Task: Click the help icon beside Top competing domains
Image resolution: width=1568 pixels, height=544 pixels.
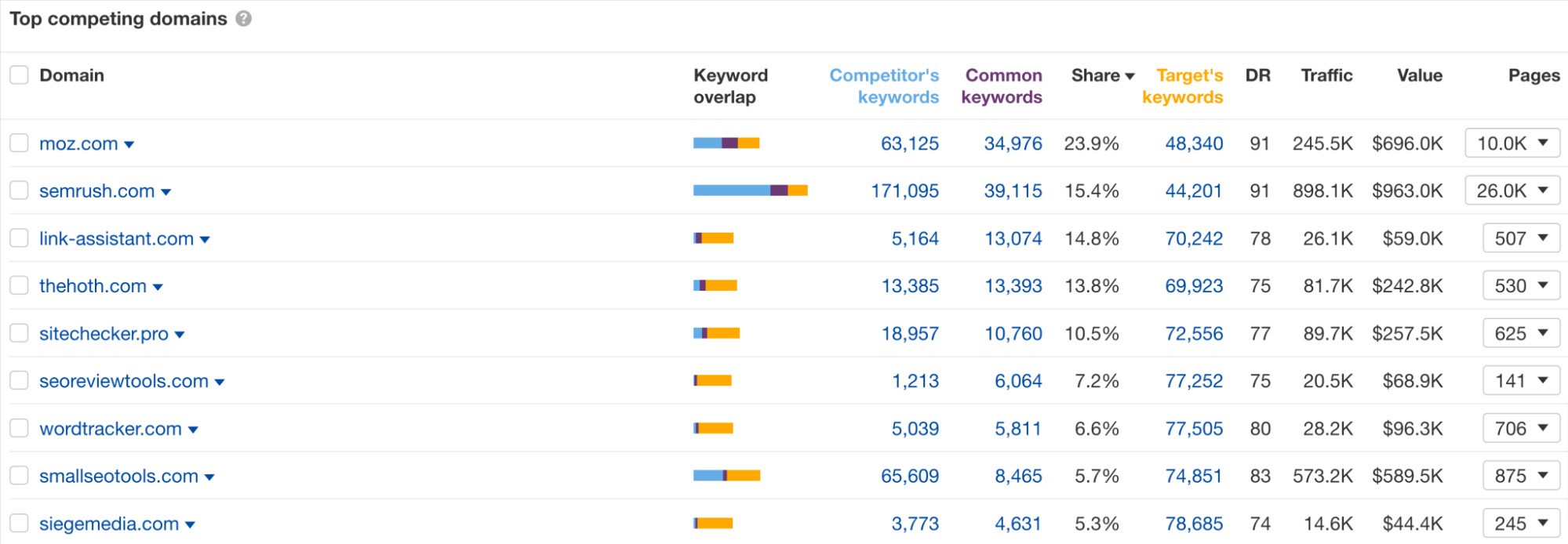Action: tap(244, 19)
